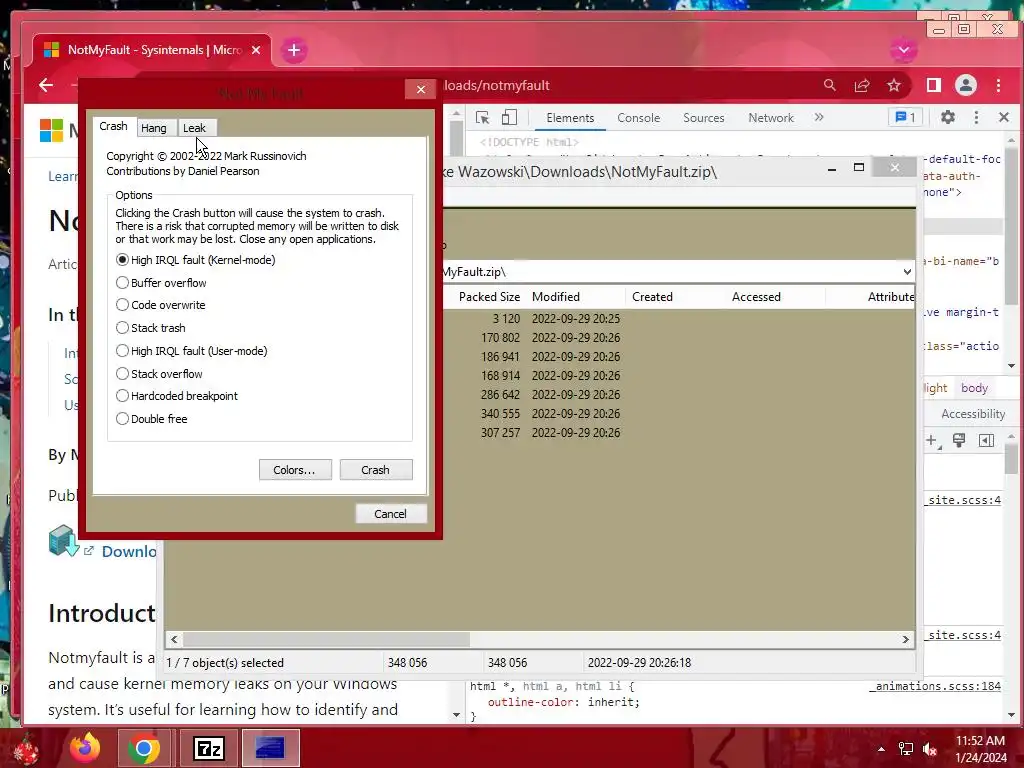Select body in DevTools breadcrumb
The width and height of the screenshot is (1024, 768).
pos(974,388)
